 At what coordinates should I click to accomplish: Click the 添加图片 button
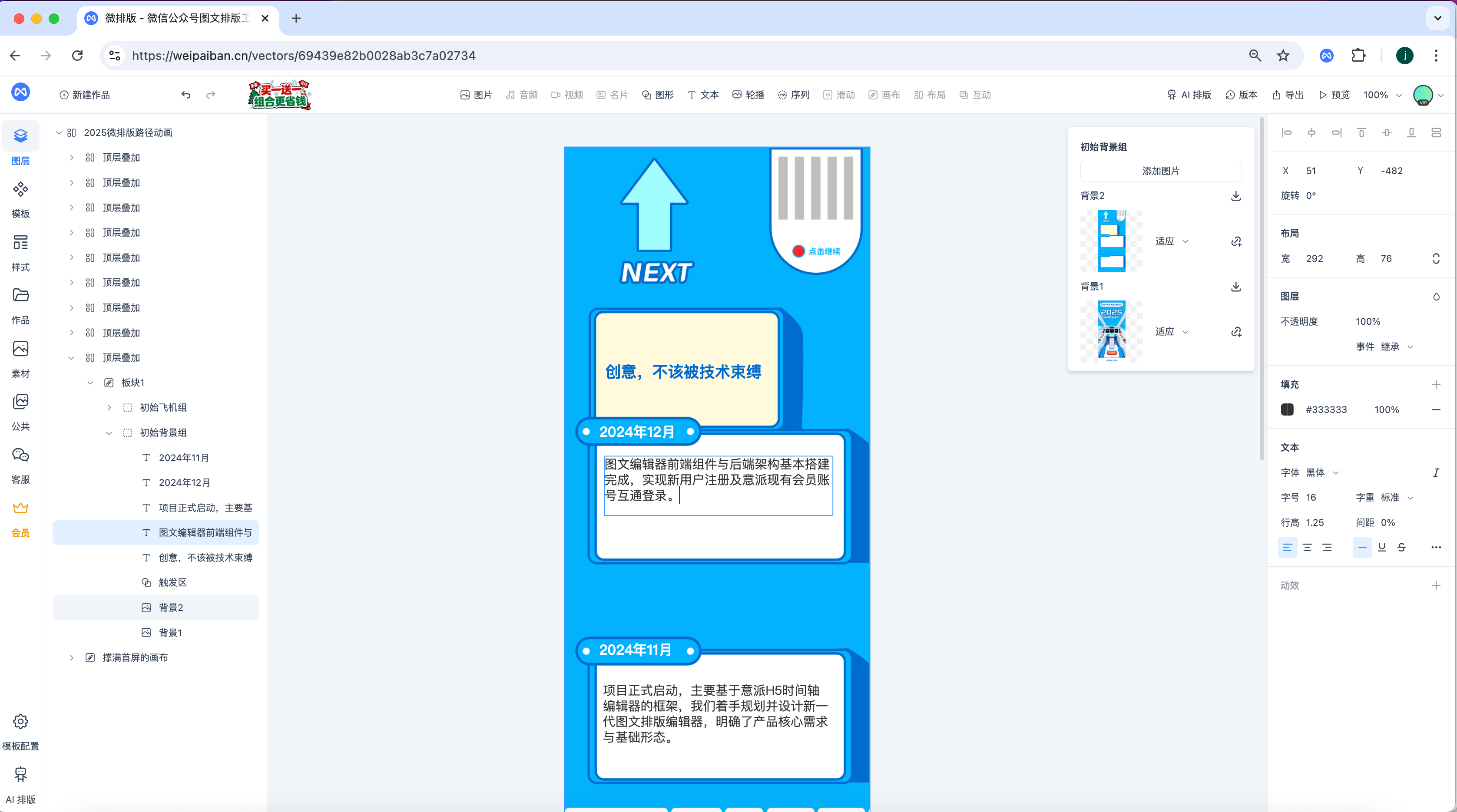pos(1161,171)
